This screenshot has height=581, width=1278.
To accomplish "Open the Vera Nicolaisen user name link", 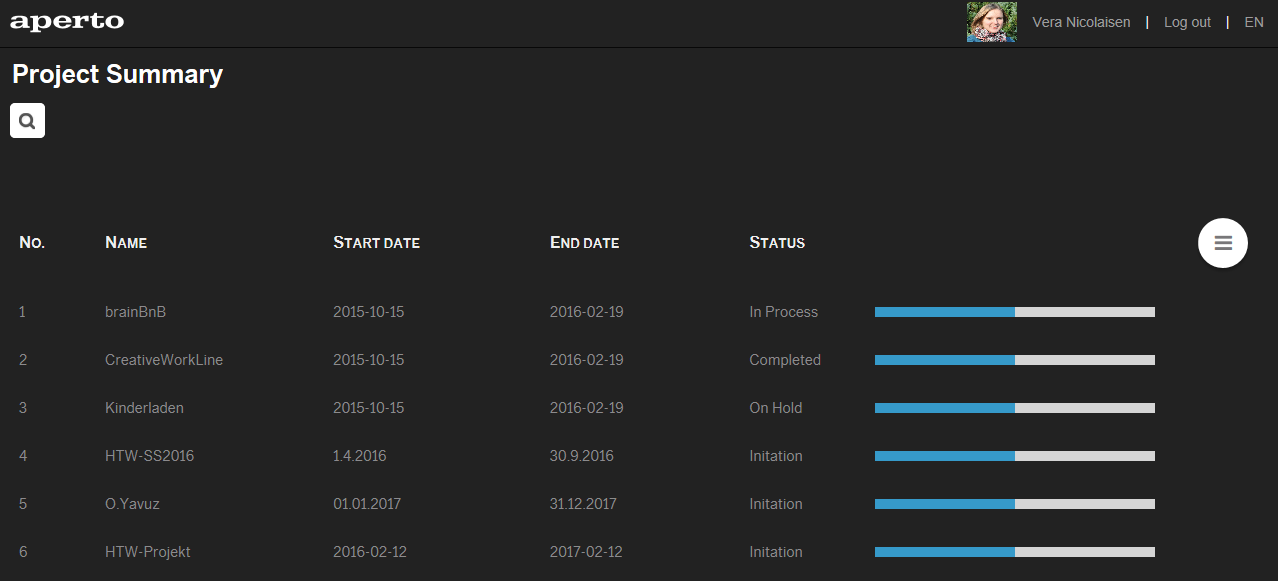I will [1081, 22].
